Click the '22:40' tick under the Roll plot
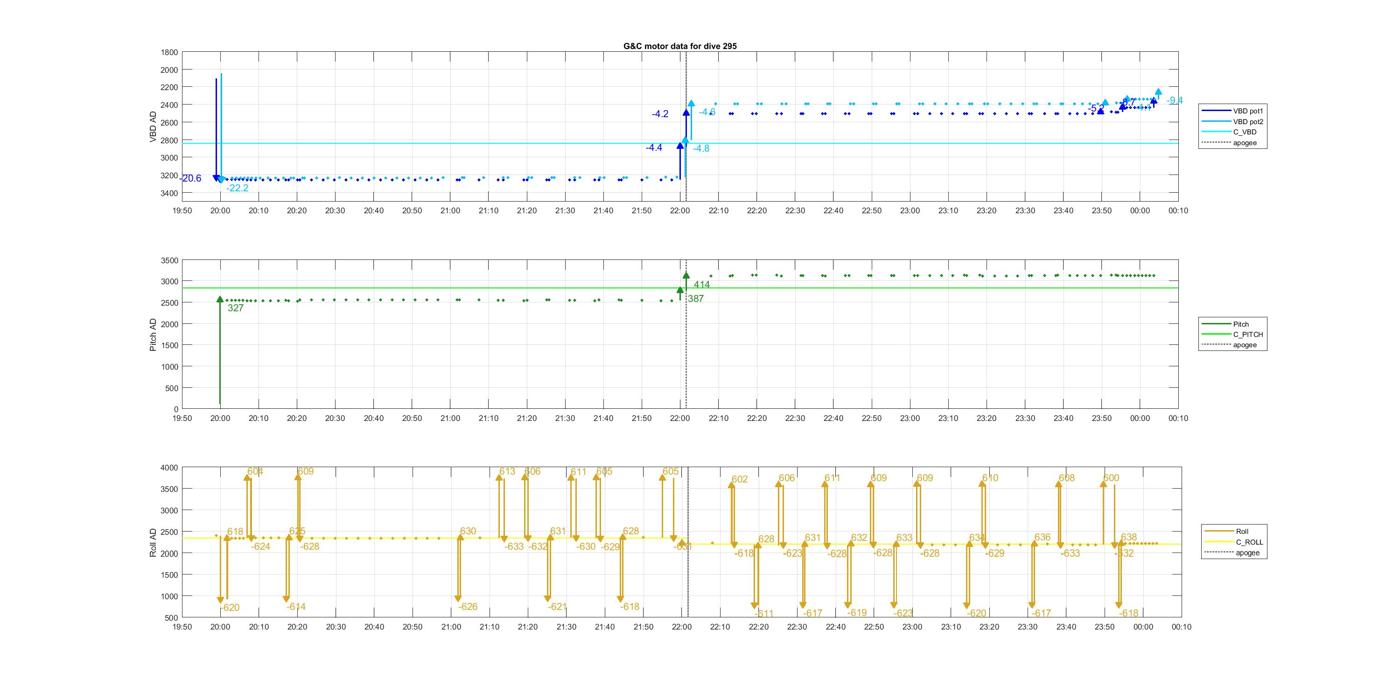Viewport: 1400px width, 693px height. click(835, 627)
